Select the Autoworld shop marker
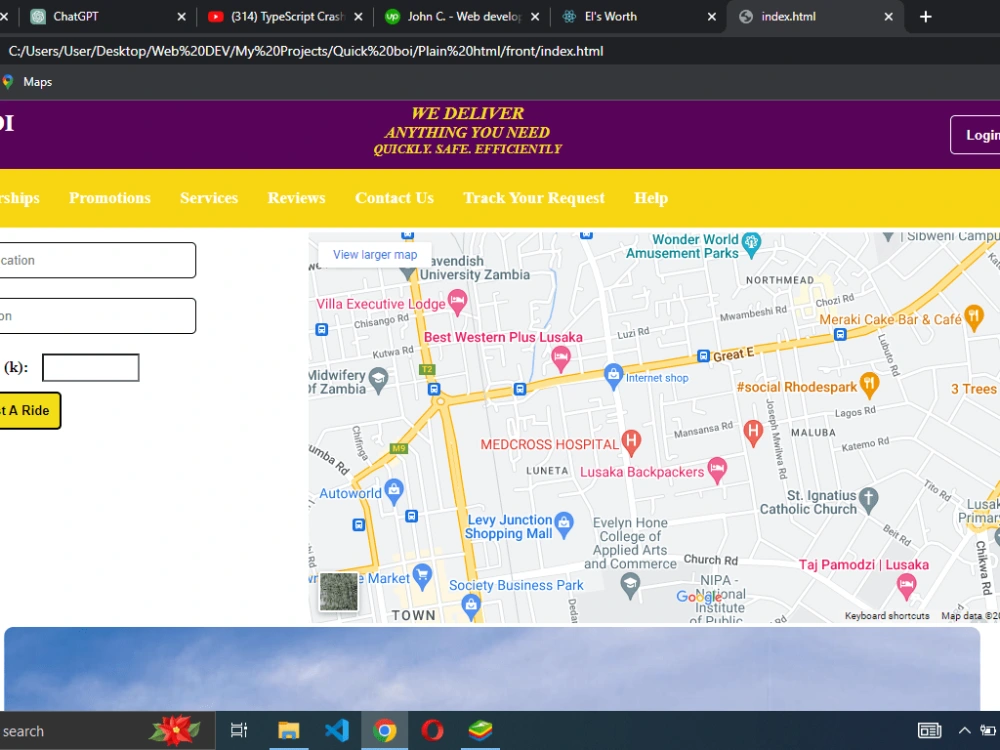1000x750 pixels. 394,491
